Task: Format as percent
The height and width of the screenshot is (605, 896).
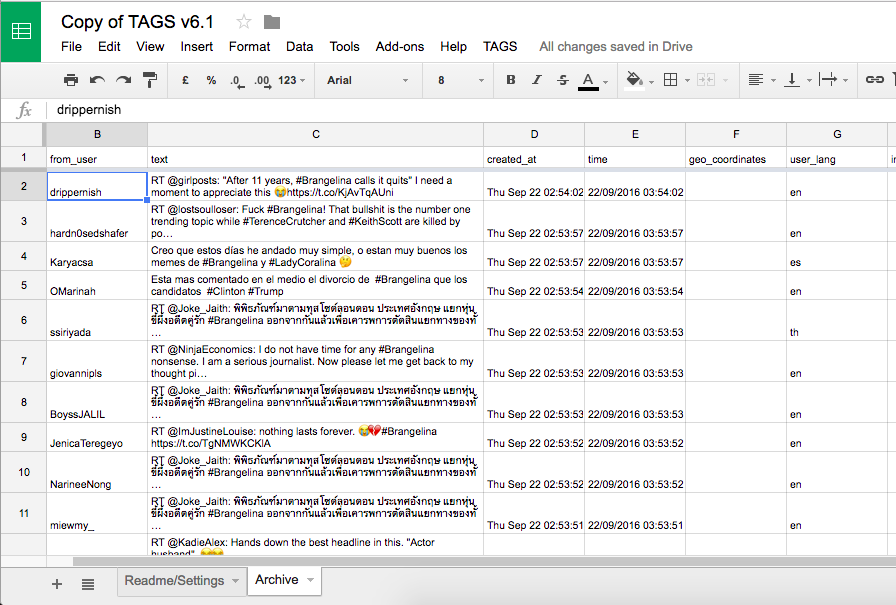Action: click(x=211, y=80)
